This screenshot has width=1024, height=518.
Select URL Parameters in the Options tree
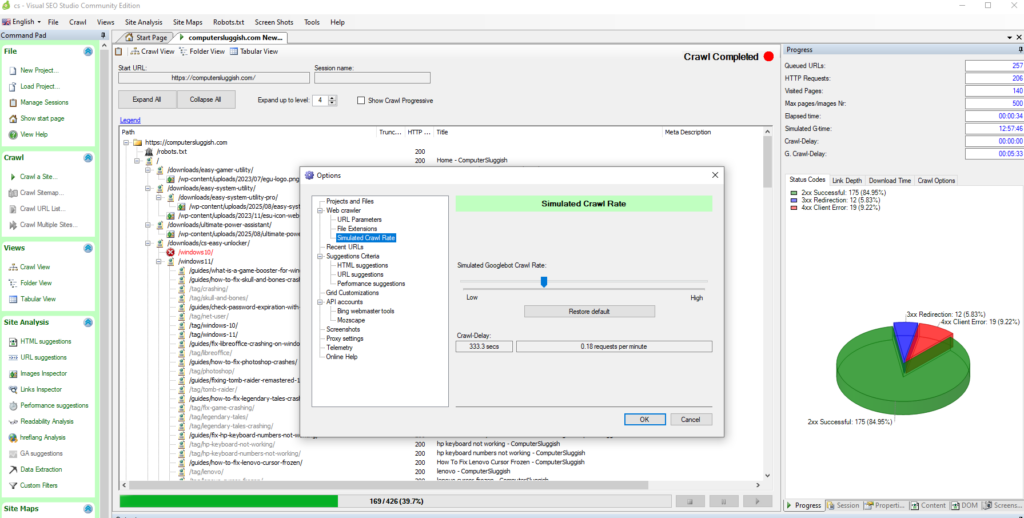(x=359, y=220)
